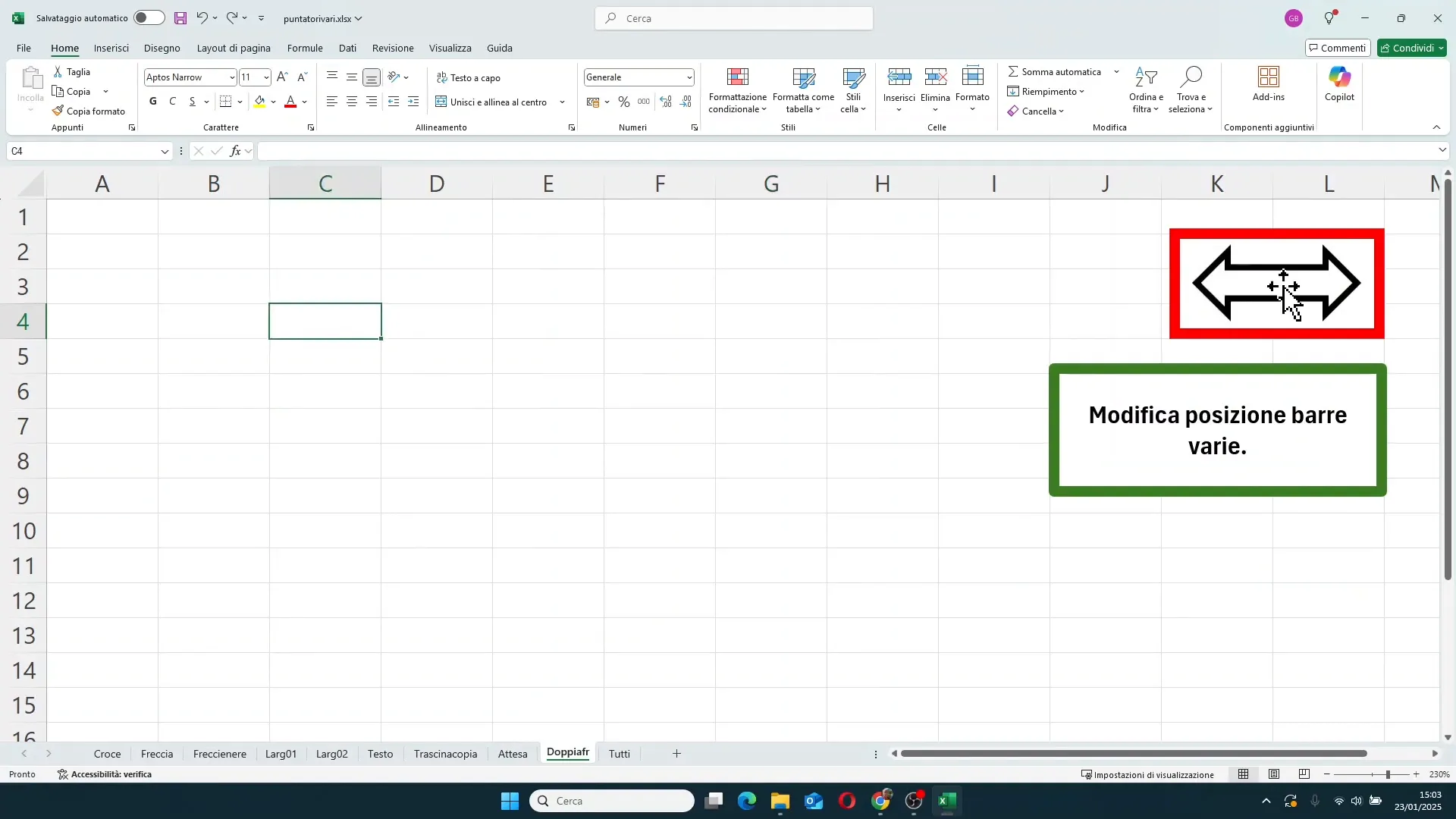
Task: Toggle underline (S) formatting
Action: (193, 102)
